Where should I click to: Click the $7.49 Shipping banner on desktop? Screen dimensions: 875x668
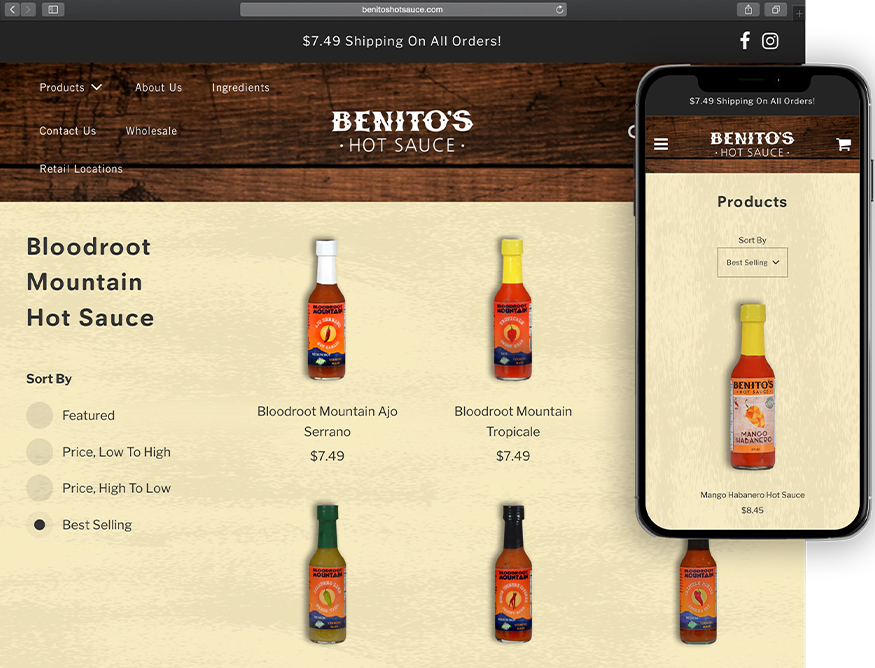(x=402, y=41)
